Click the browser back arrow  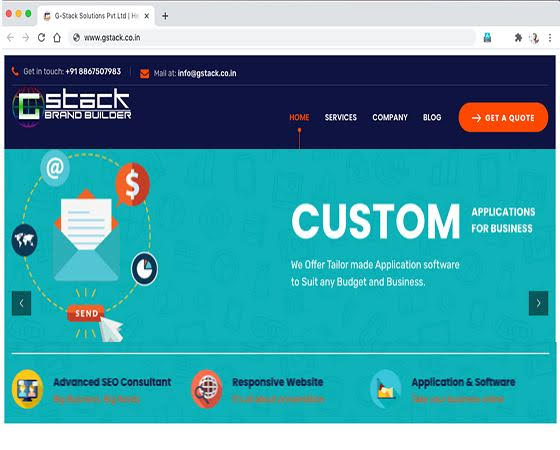click(10, 38)
